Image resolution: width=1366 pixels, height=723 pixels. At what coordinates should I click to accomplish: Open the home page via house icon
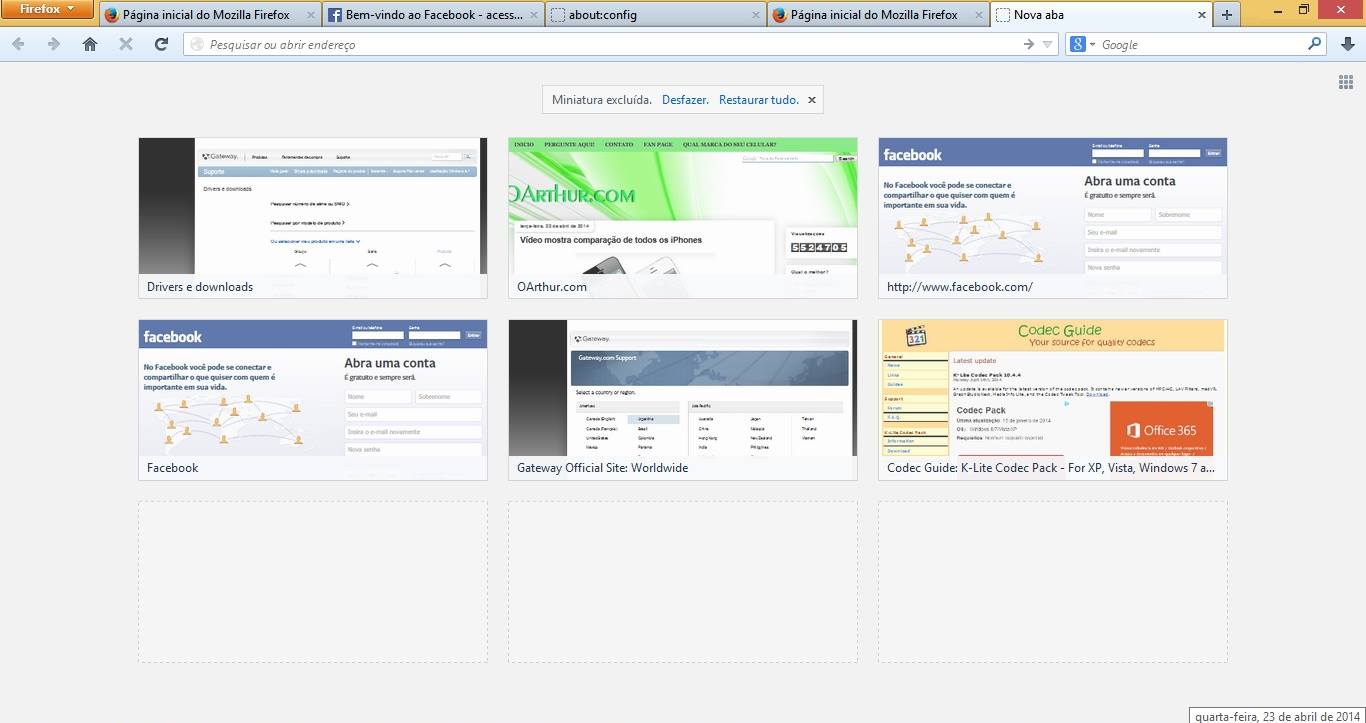(x=90, y=44)
